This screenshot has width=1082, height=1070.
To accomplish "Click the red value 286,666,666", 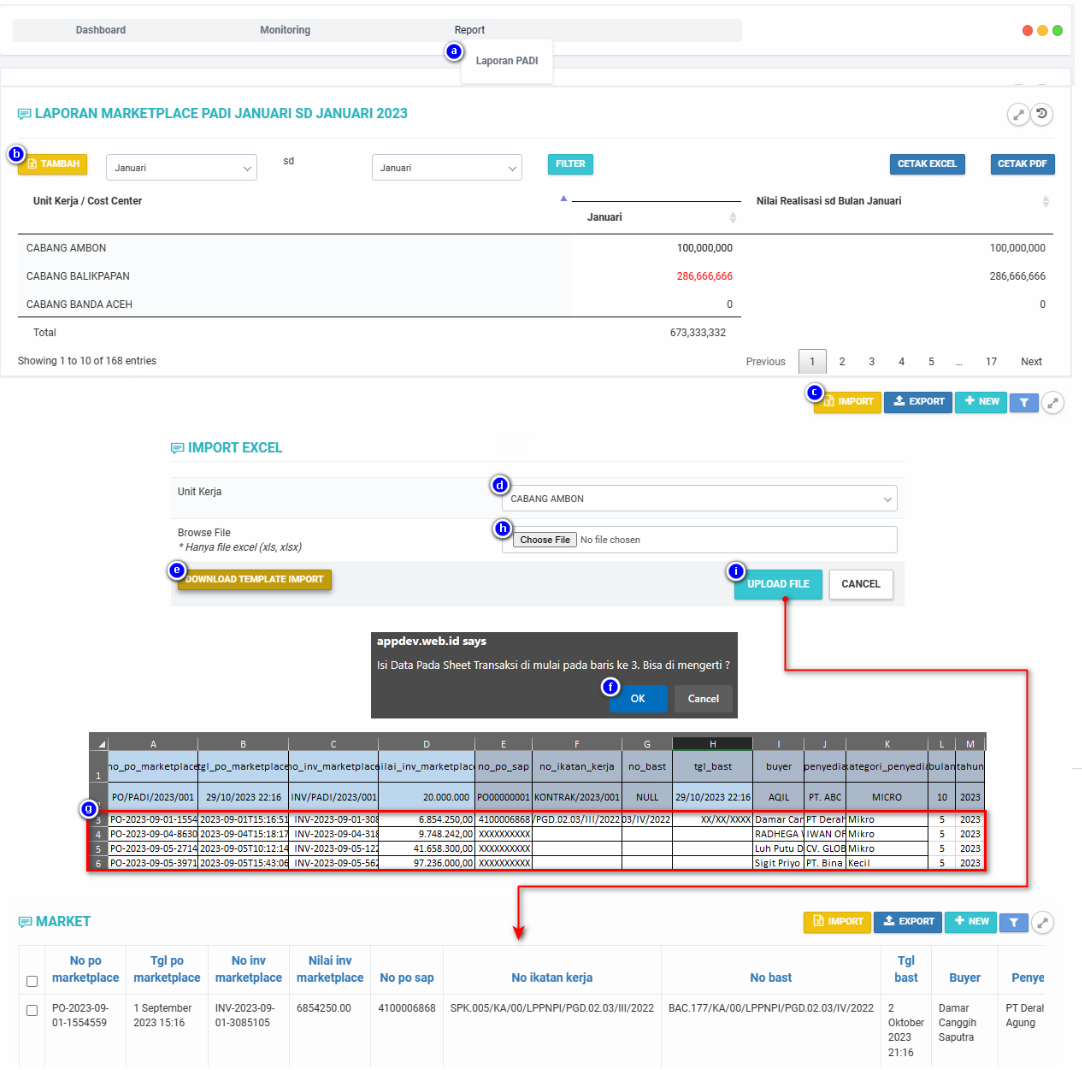I will click(705, 276).
